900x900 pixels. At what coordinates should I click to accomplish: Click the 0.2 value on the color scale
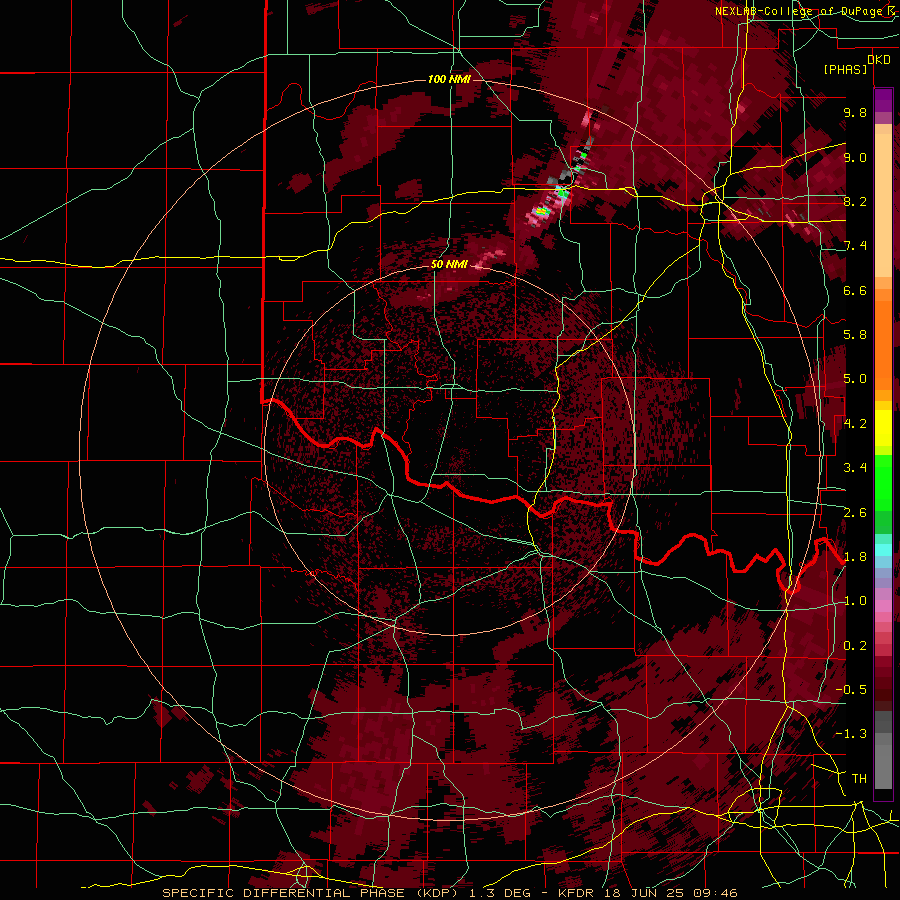click(855, 646)
